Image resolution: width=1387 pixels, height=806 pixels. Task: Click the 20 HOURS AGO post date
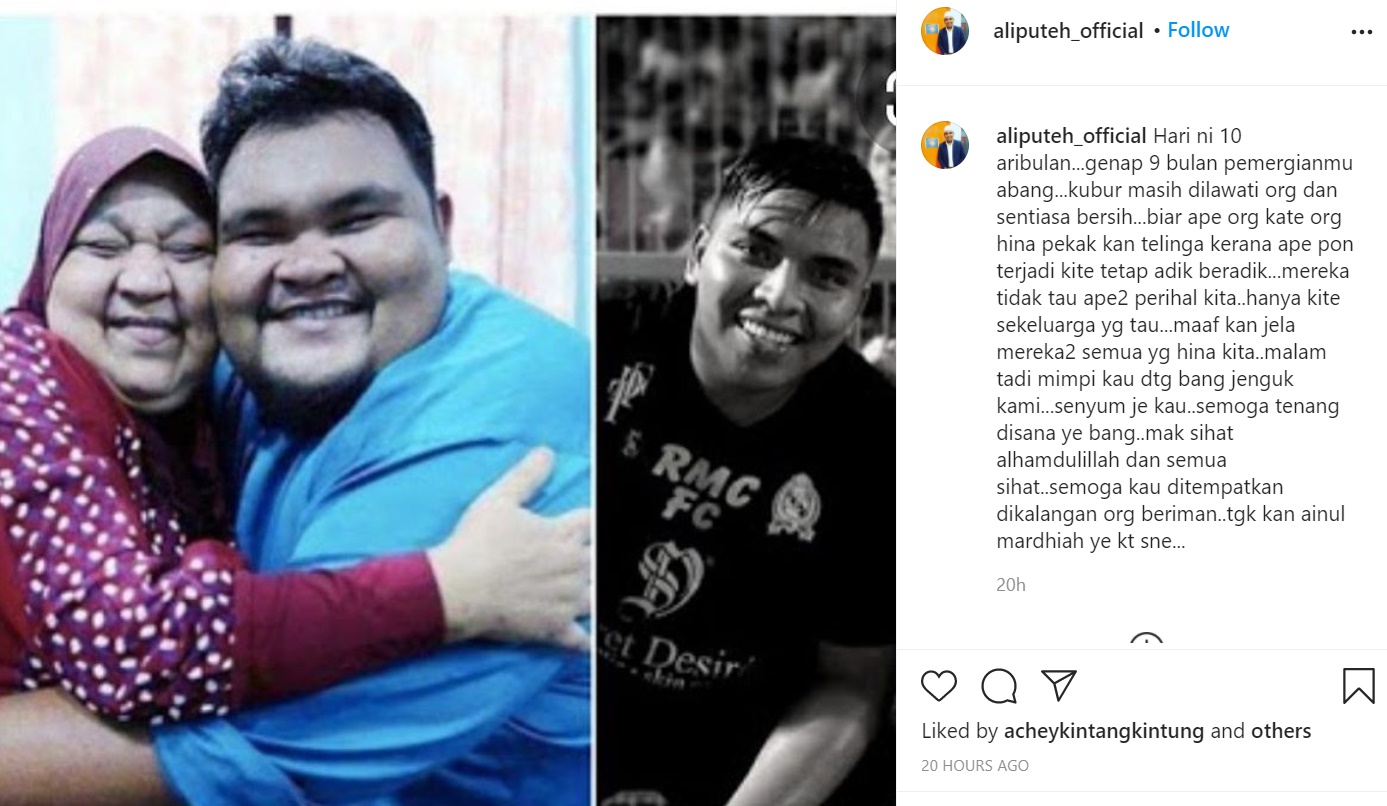click(975, 766)
